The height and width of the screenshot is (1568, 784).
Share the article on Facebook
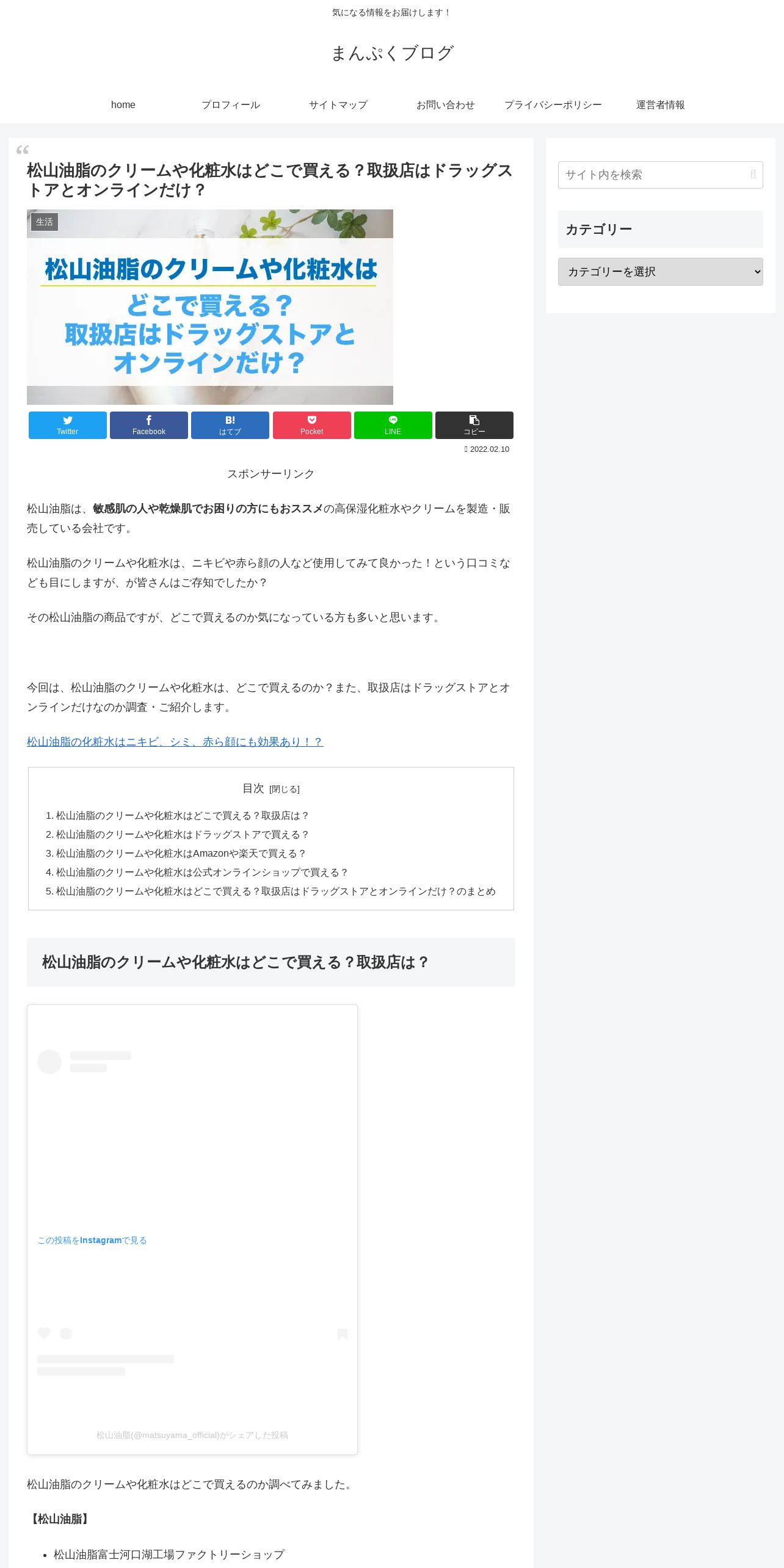pyautogui.click(x=149, y=425)
